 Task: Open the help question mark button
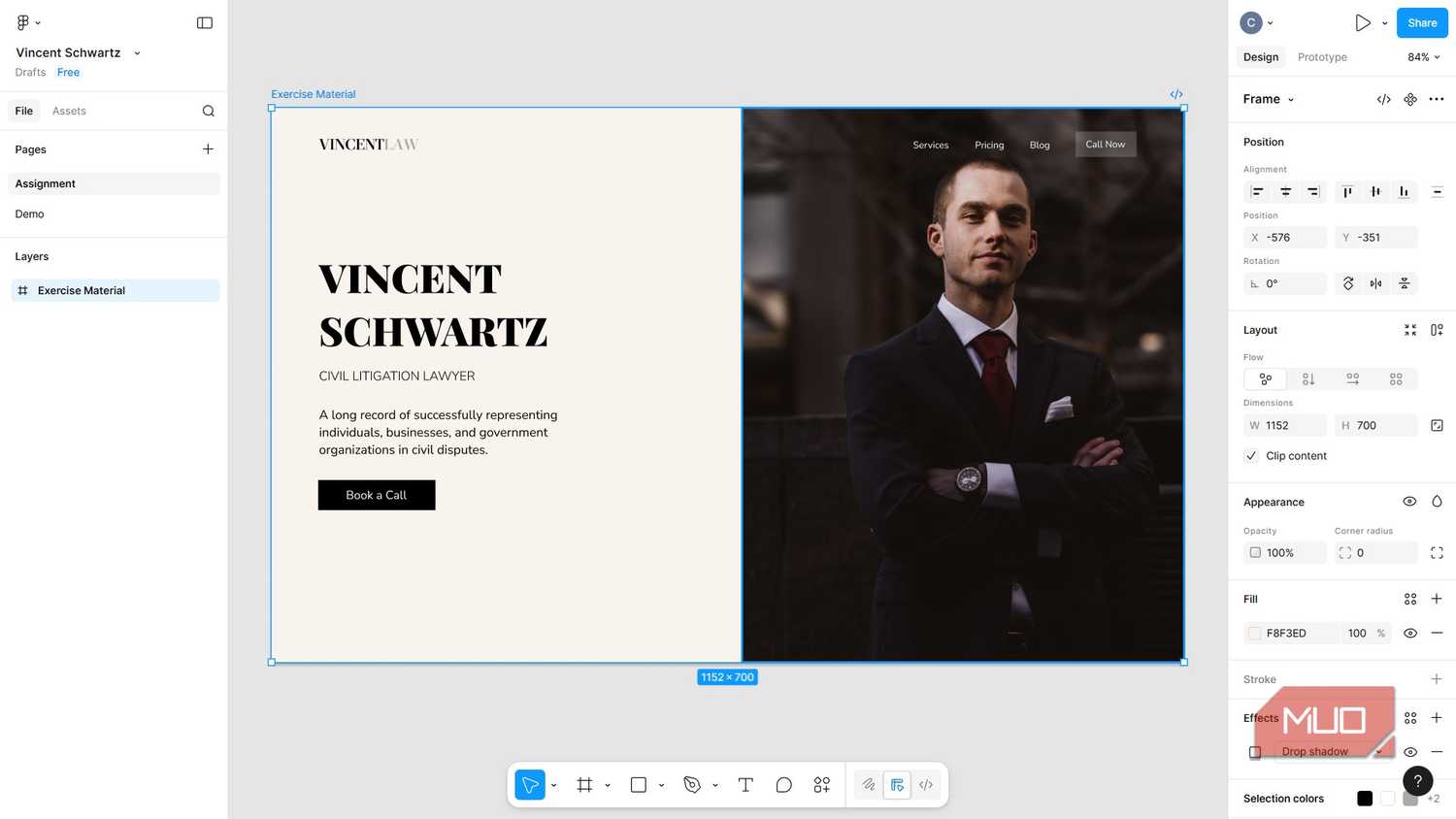pos(1418,780)
